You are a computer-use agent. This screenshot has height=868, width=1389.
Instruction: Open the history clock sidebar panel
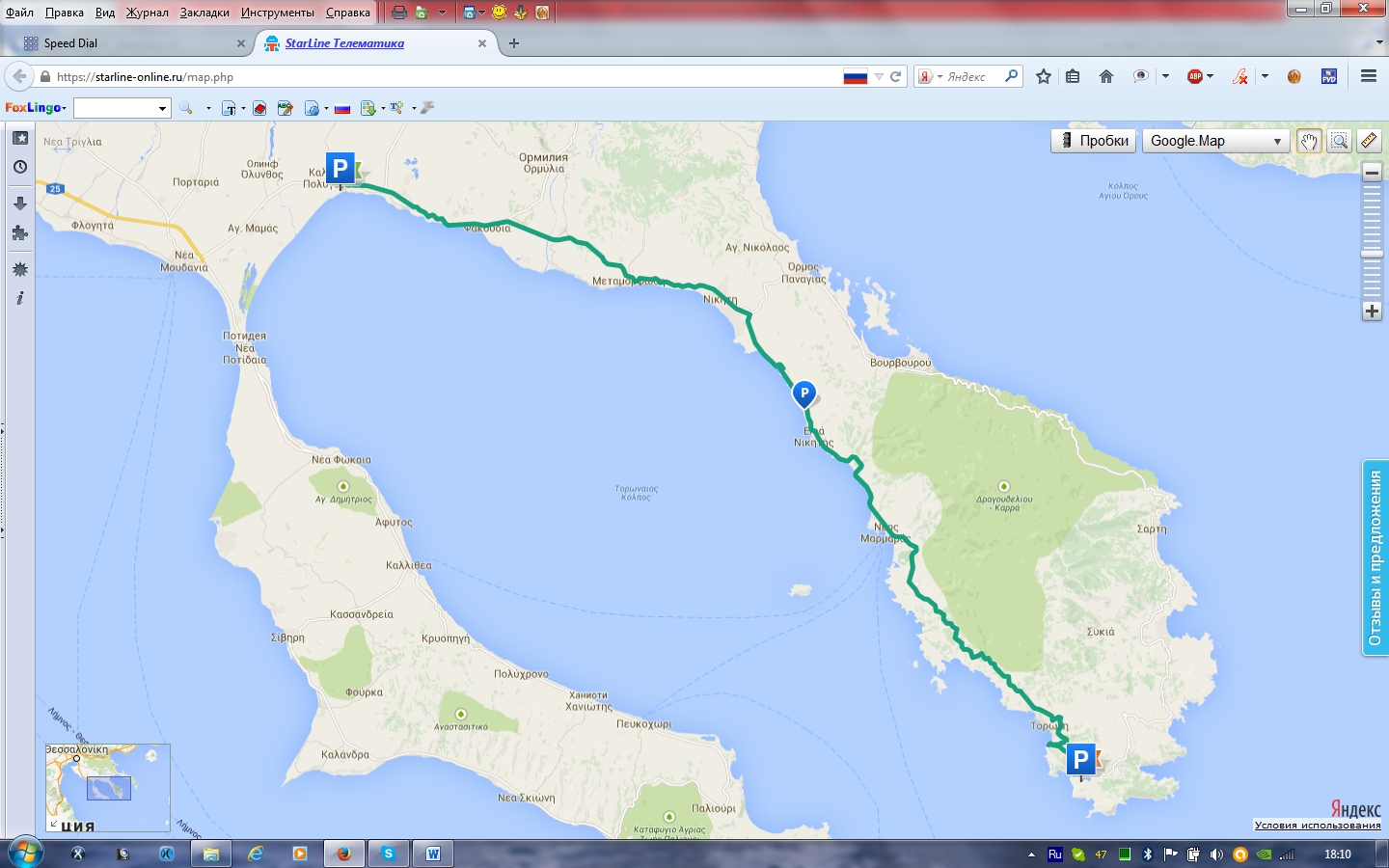click(19, 167)
